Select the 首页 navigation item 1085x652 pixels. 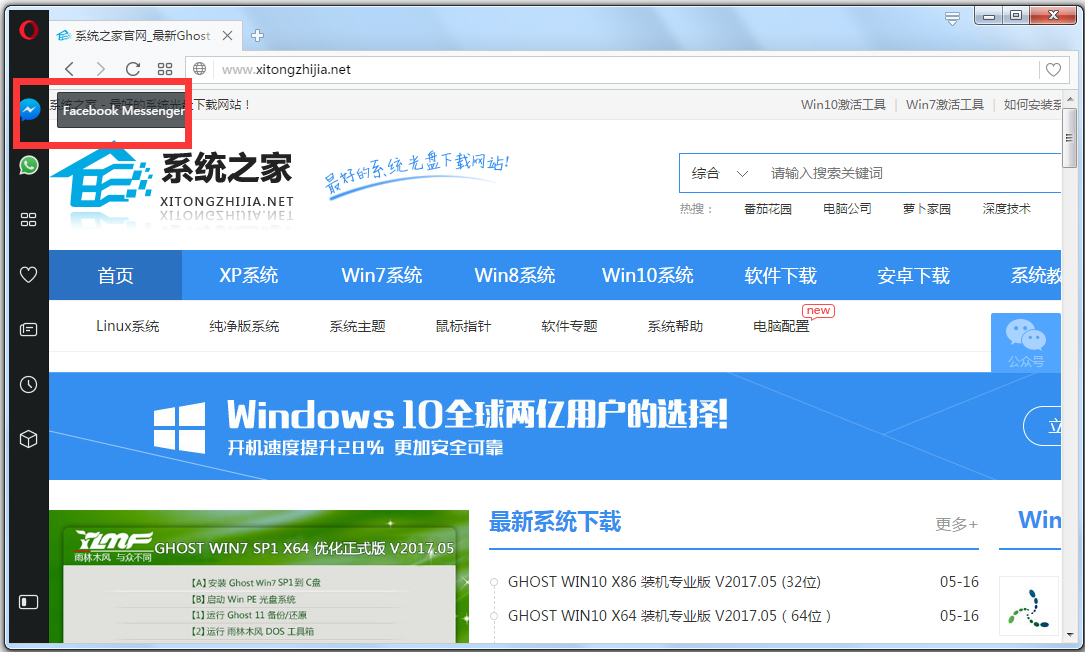click(116, 275)
